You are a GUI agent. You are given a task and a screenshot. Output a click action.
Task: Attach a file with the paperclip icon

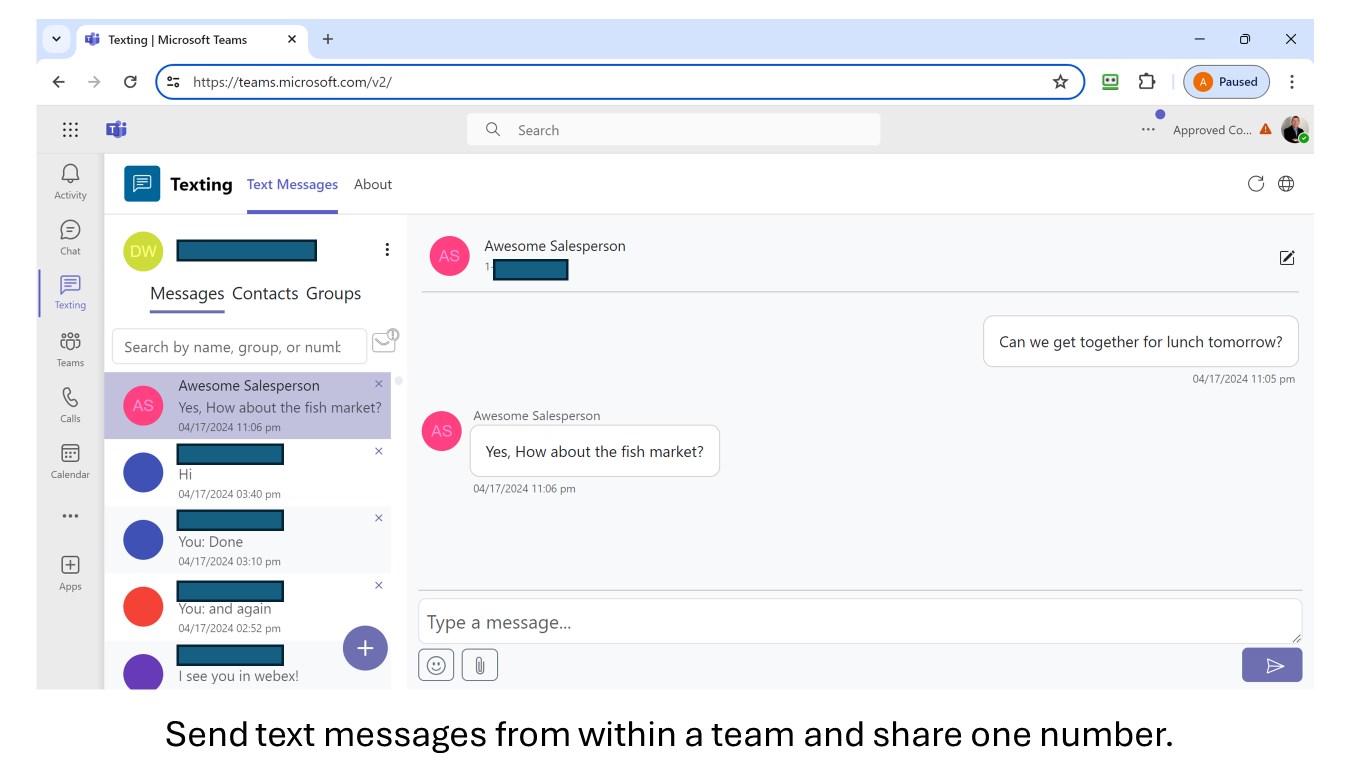tap(480, 665)
